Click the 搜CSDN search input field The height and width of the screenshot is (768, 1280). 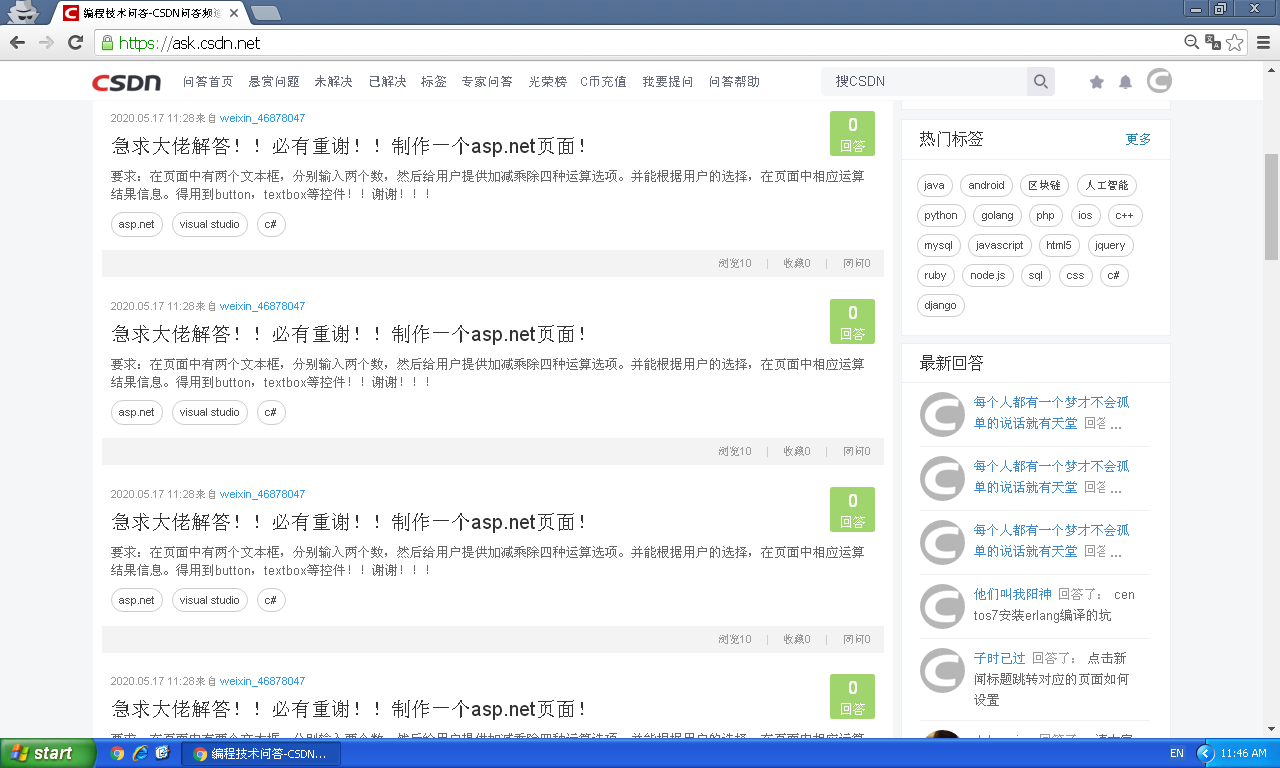tap(925, 82)
